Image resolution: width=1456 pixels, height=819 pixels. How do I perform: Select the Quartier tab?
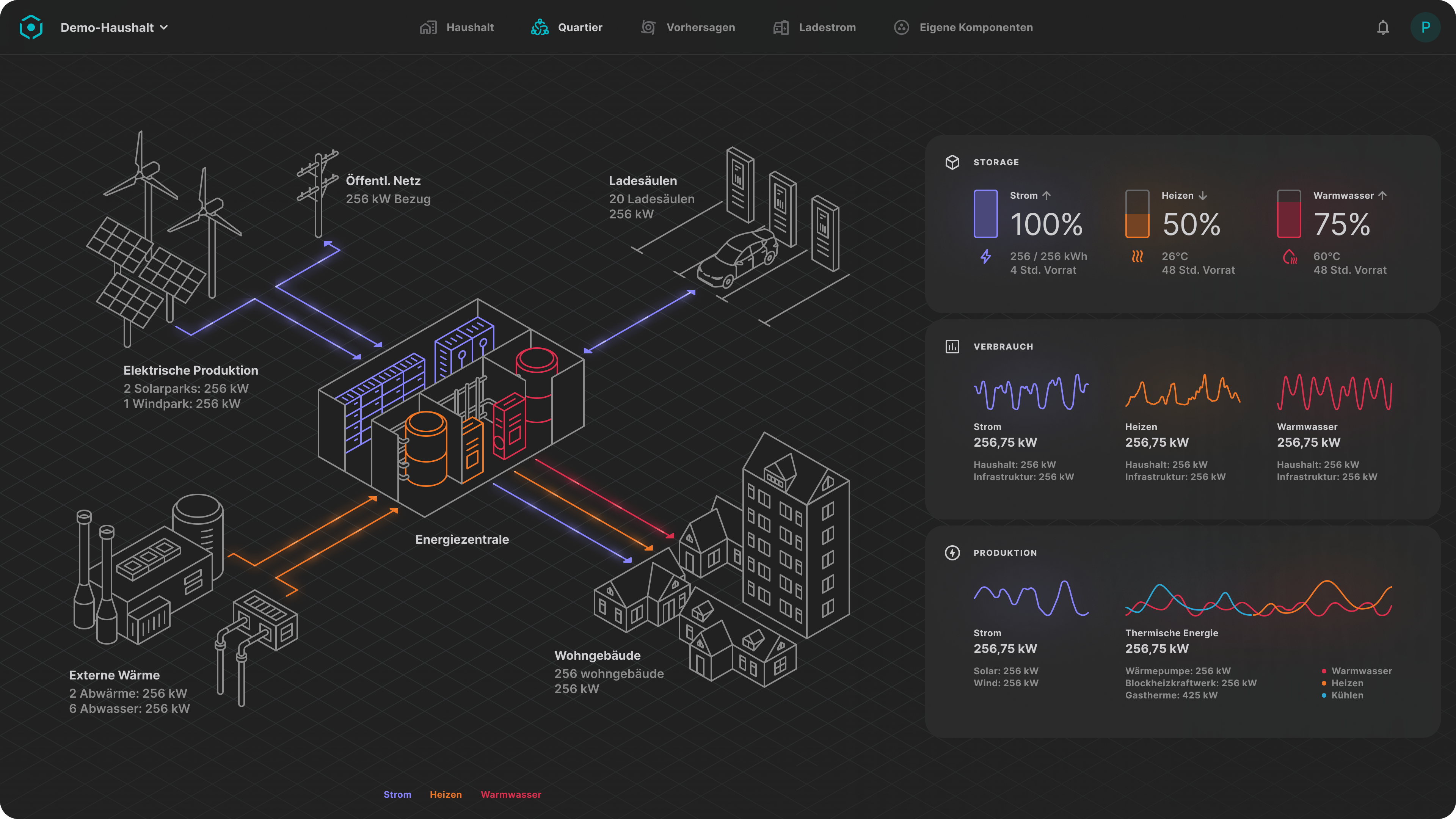point(566,27)
